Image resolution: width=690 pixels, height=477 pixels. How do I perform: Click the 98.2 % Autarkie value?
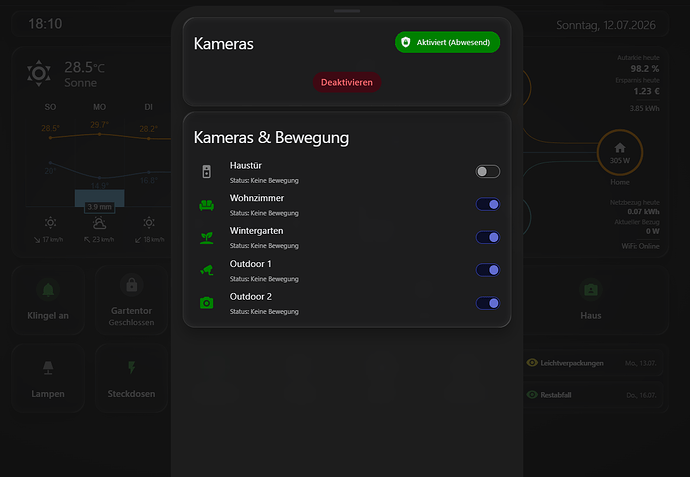tap(645, 69)
